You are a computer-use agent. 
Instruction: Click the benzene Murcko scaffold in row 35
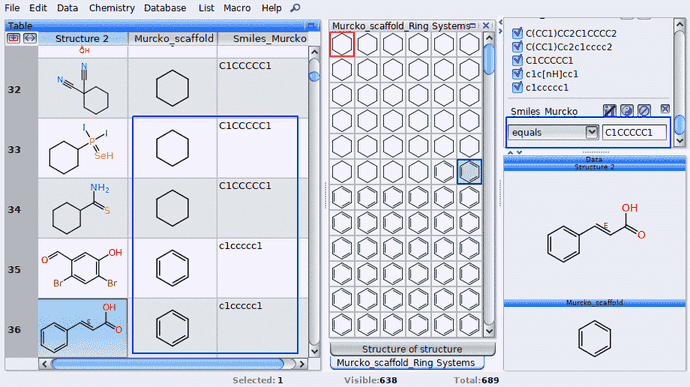172,268
